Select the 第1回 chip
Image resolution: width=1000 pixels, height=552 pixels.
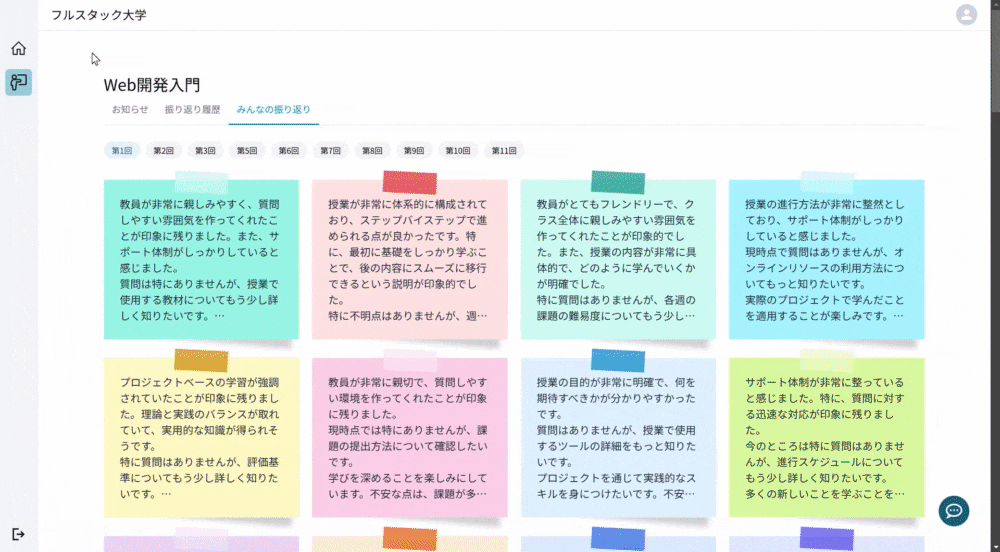pyautogui.click(x=122, y=151)
